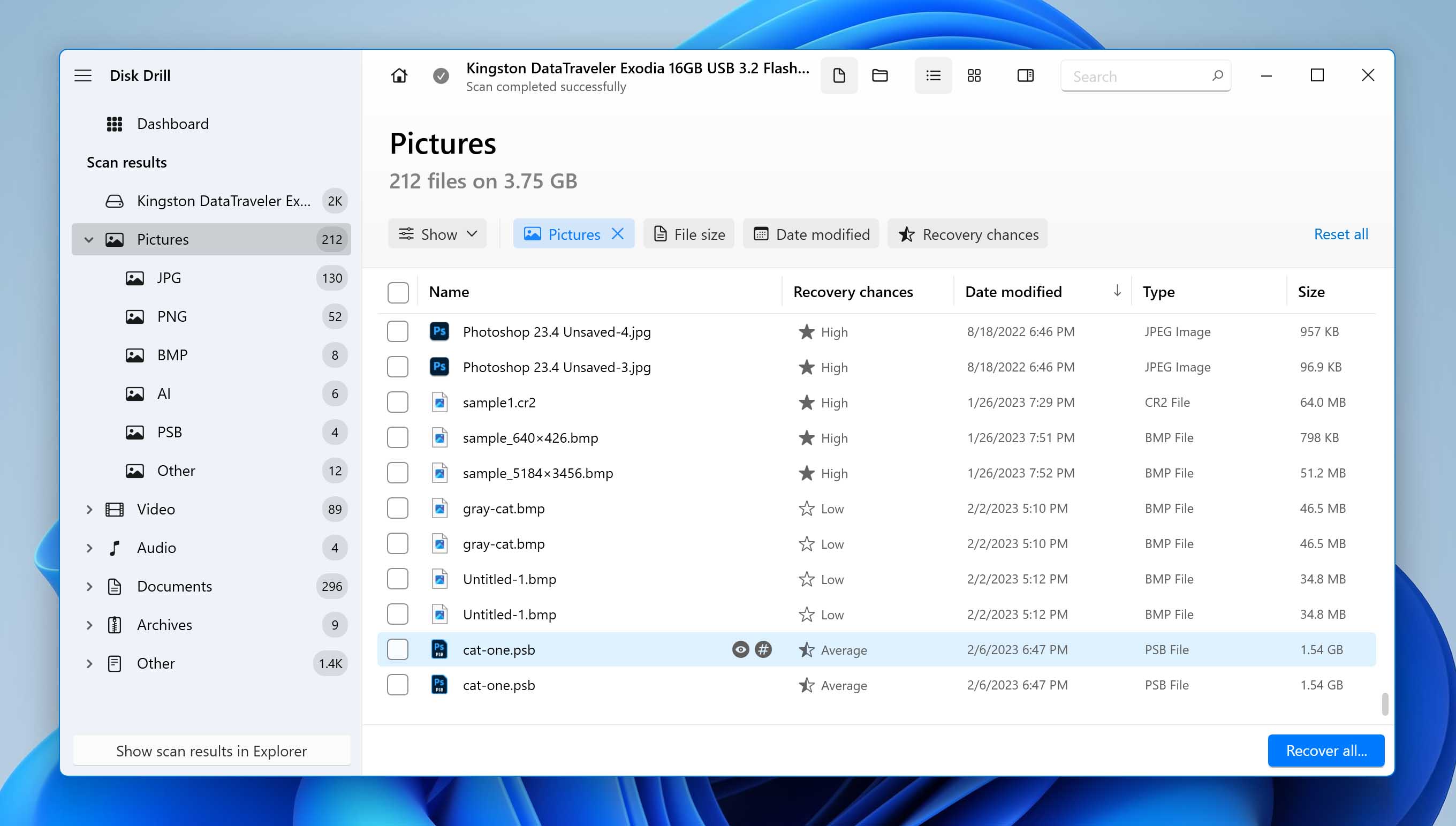Switch to files view page icon
The width and height of the screenshot is (1456, 826).
tap(839, 75)
